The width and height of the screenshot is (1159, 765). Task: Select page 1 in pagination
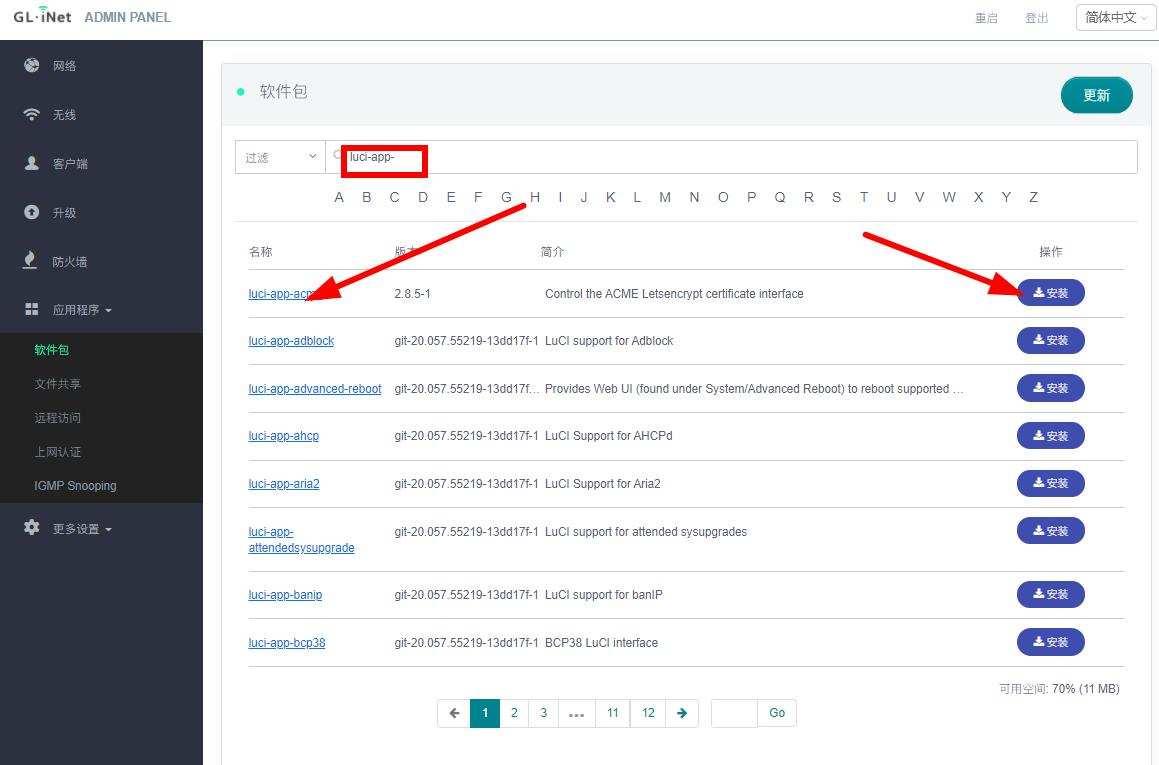485,713
